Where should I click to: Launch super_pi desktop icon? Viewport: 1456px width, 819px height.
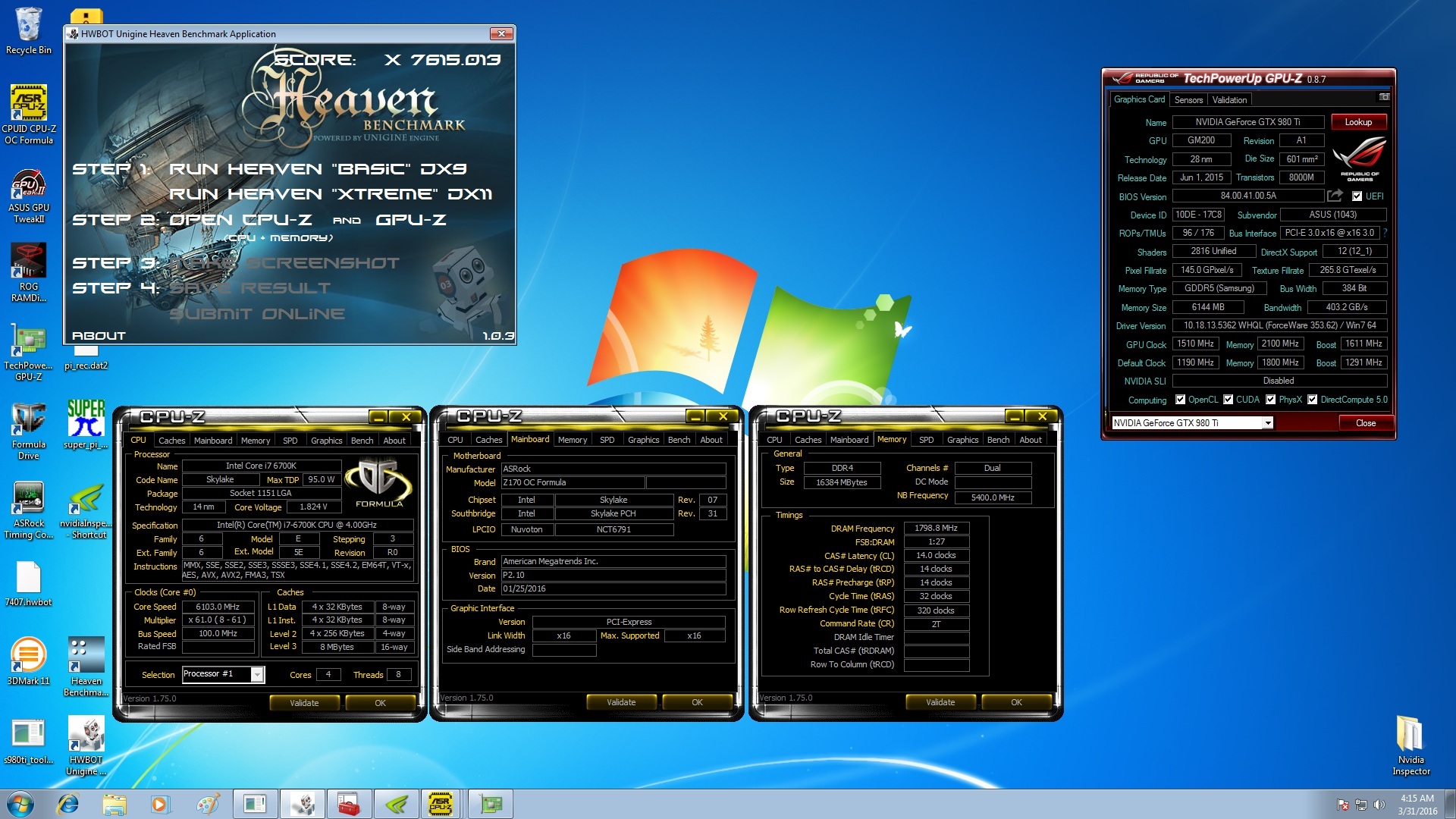(x=86, y=425)
